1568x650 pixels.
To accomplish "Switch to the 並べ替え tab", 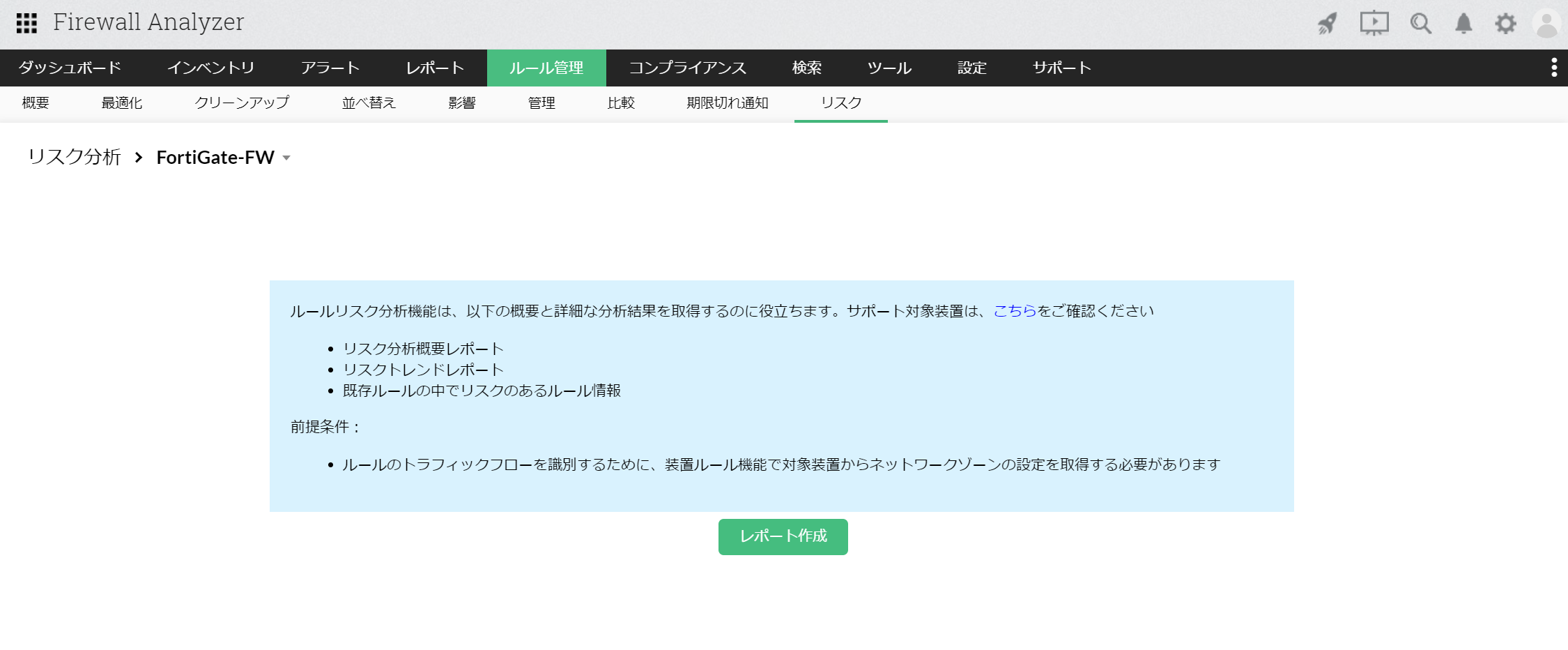I will coord(369,103).
